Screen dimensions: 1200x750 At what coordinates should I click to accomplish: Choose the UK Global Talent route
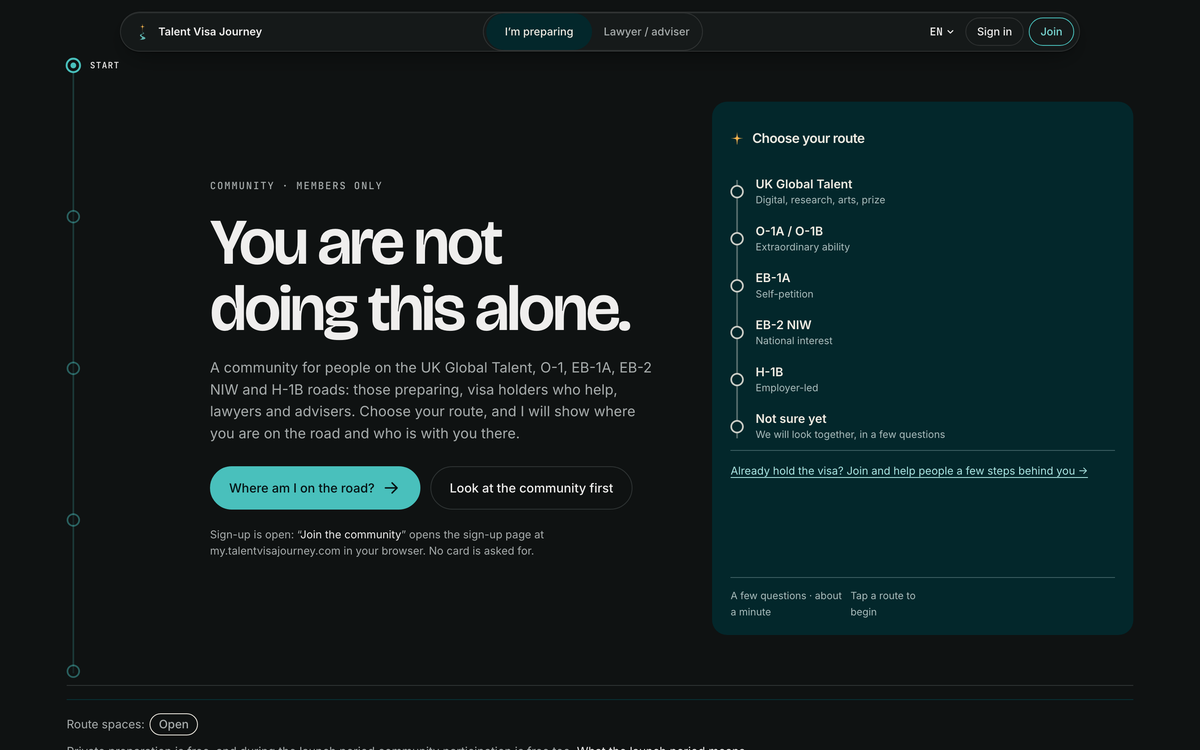922,191
